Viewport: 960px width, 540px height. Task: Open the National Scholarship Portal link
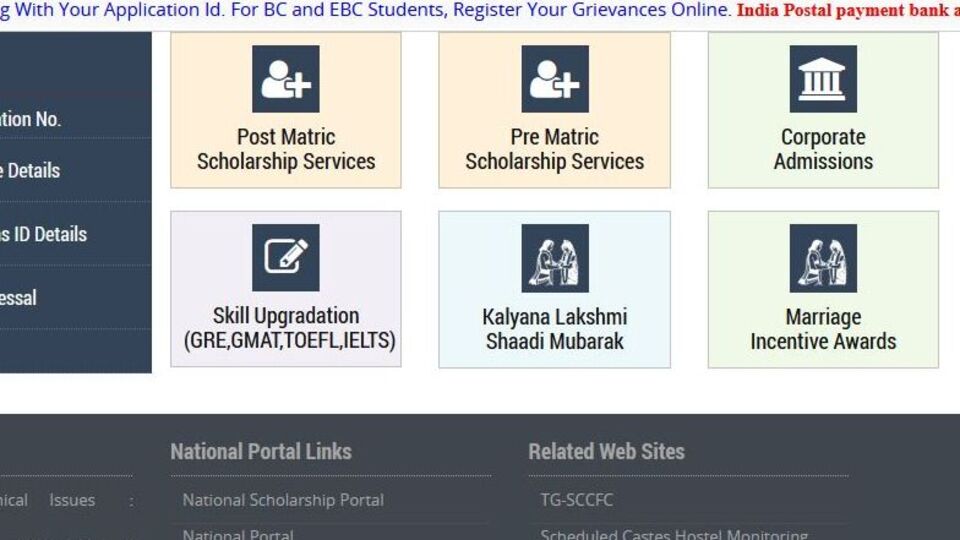click(x=283, y=500)
